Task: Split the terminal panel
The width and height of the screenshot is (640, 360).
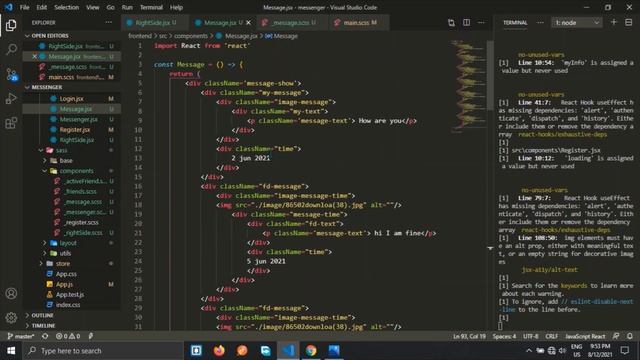Action: tap(629, 22)
